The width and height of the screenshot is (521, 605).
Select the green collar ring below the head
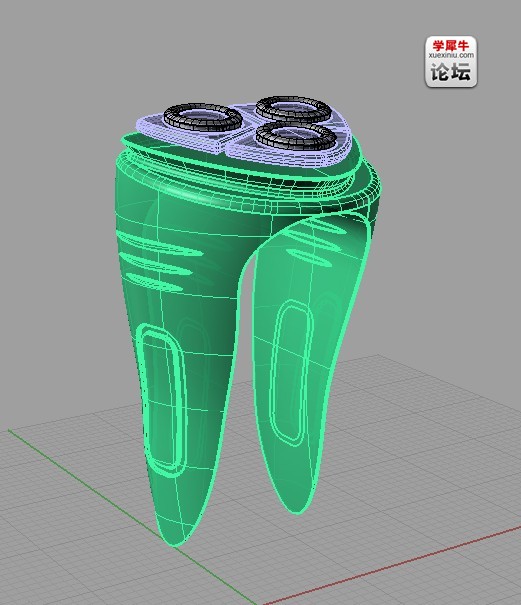(x=247, y=181)
